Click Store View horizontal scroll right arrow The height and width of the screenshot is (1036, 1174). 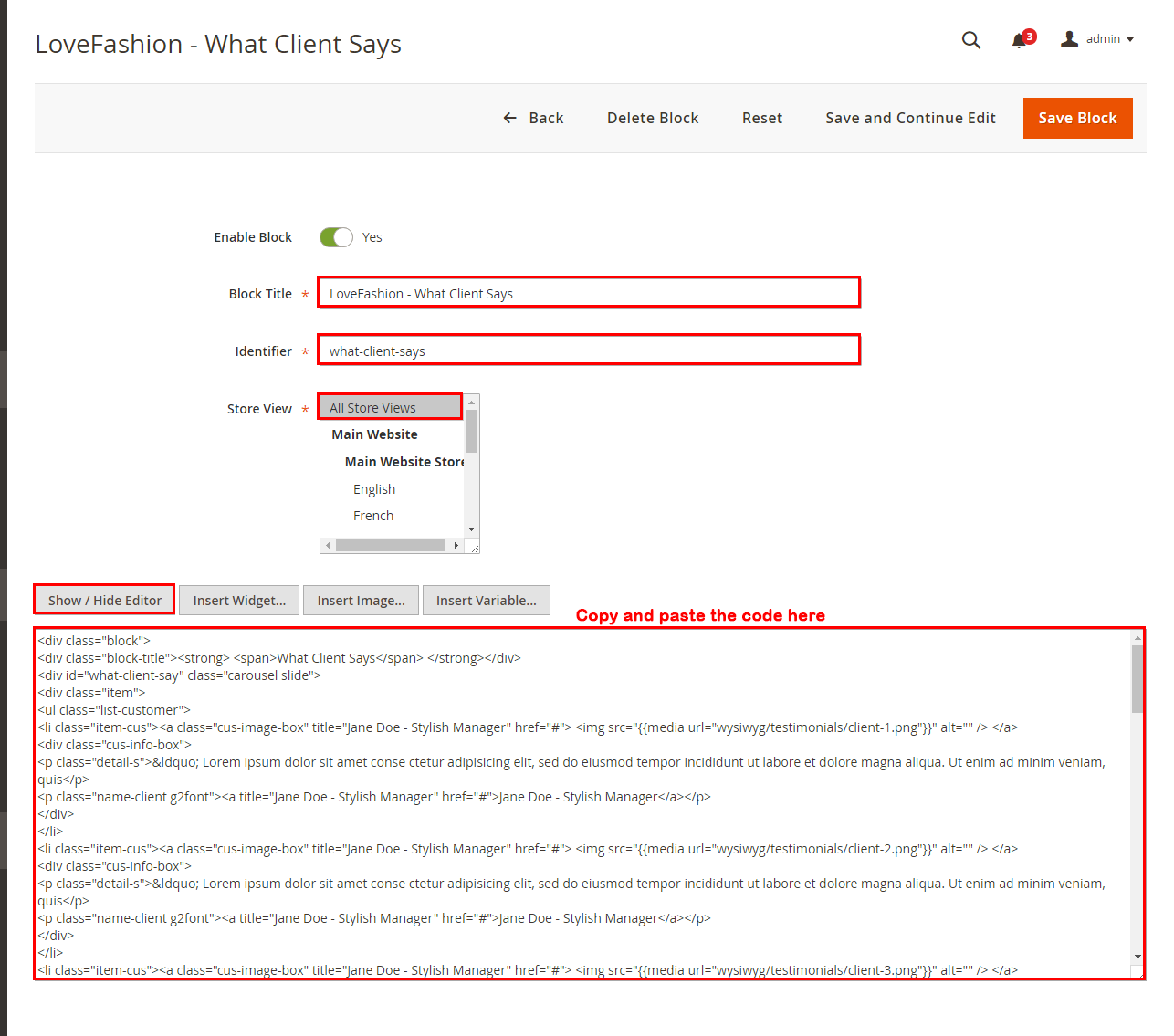(456, 545)
